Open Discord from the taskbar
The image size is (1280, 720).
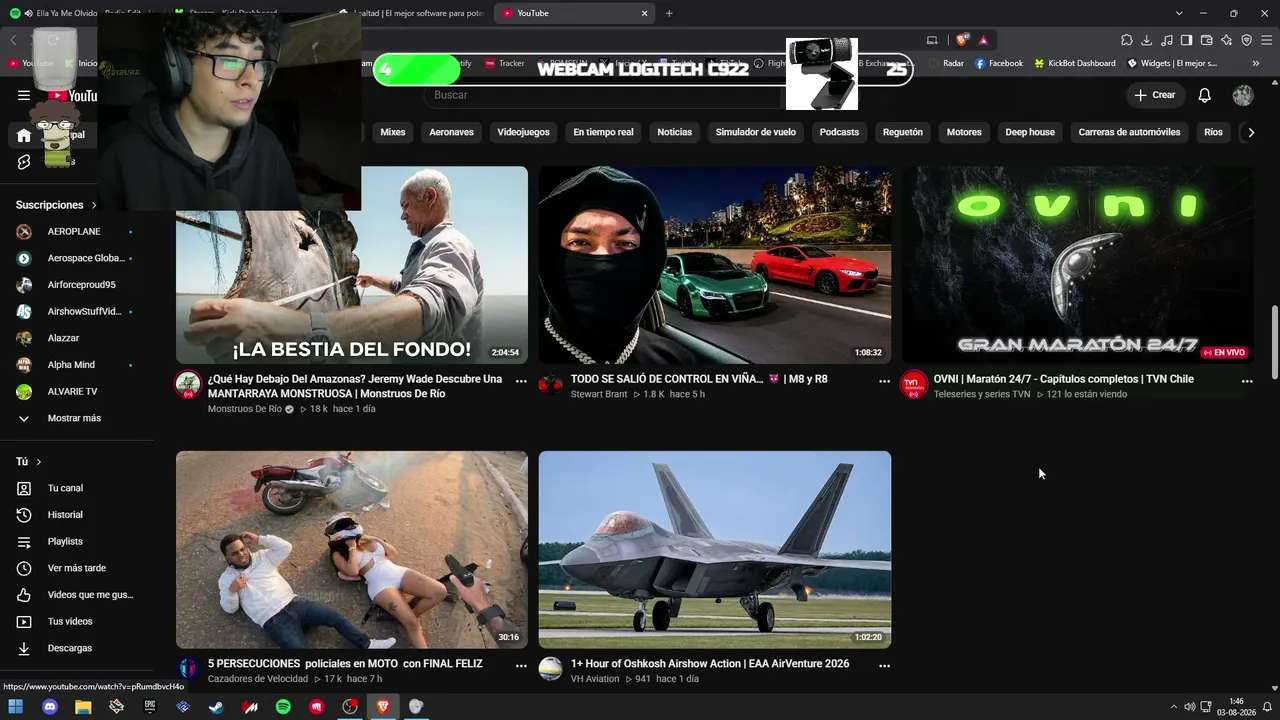pyautogui.click(x=50, y=707)
